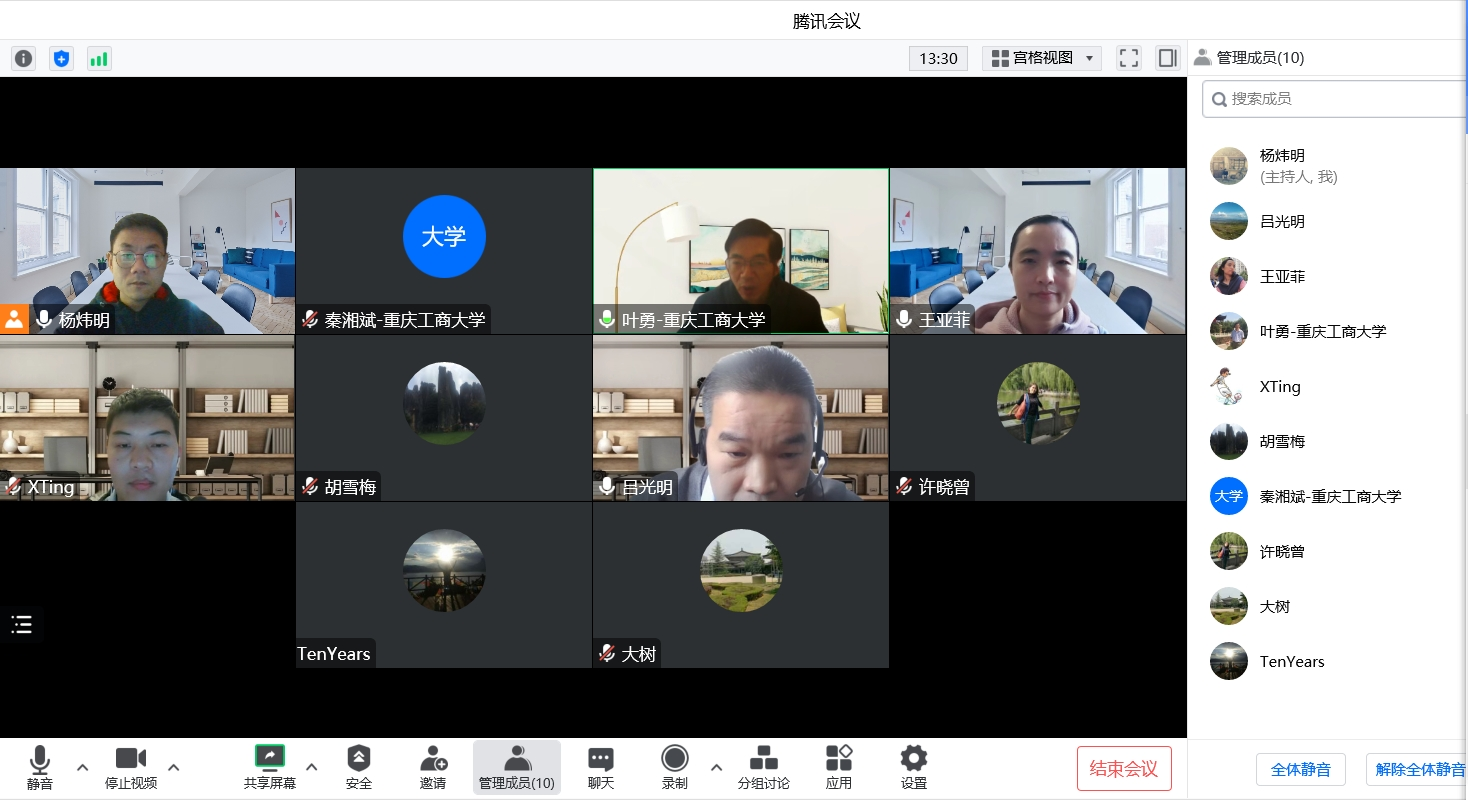Expand recording options arrow beside 录制
Screen dimensions: 1468x800
pos(716,767)
